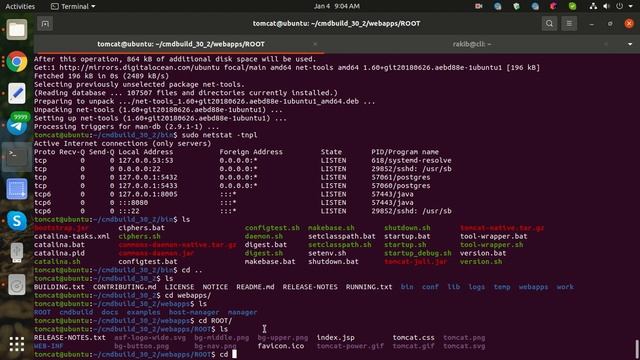
Task: Open the Files app from the dock
Action: point(17,30)
